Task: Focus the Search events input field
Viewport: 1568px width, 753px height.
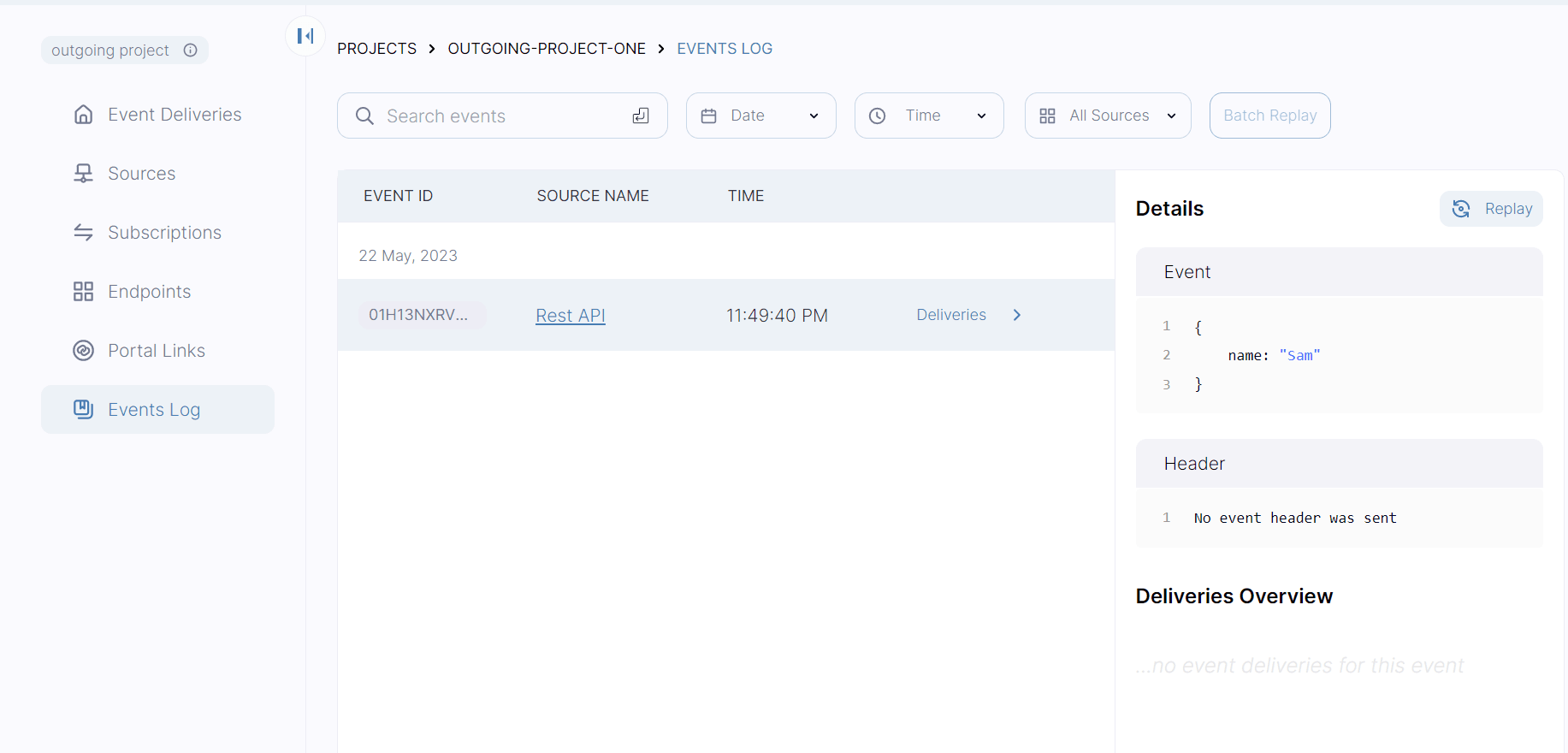Action: (500, 116)
